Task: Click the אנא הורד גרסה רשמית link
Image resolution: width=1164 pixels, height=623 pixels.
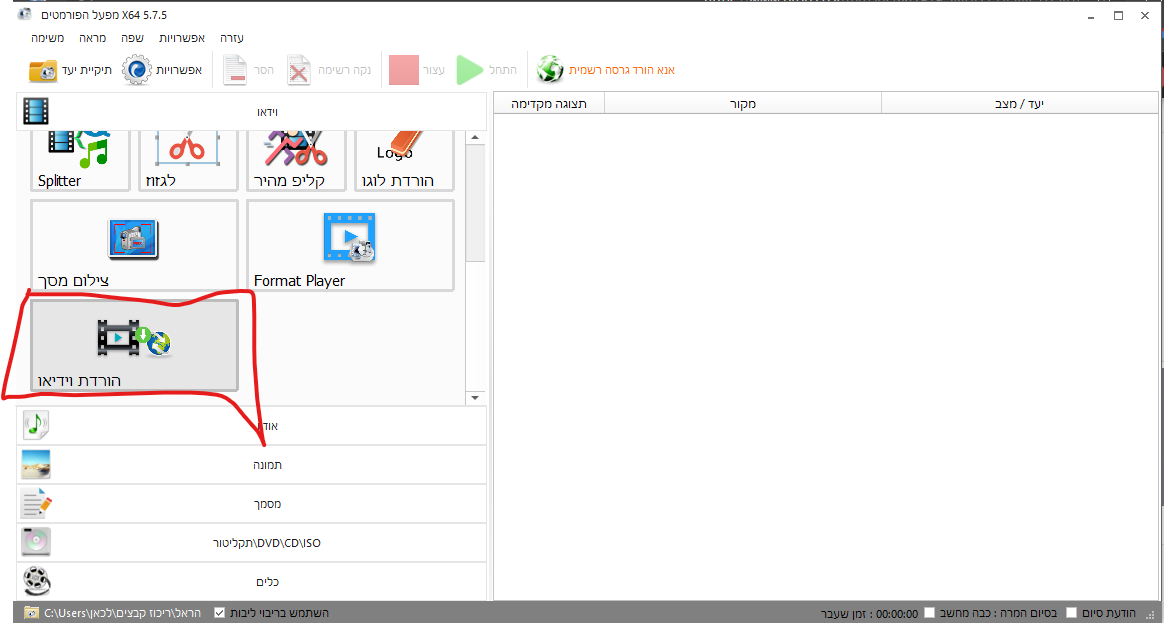Action: pos(622,71)
